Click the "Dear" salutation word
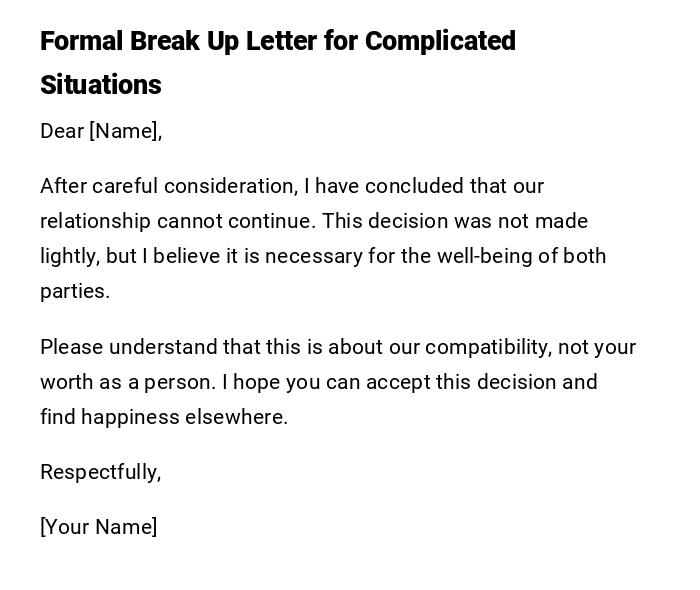This screenshot has height=590, width=700. (62, 131)
